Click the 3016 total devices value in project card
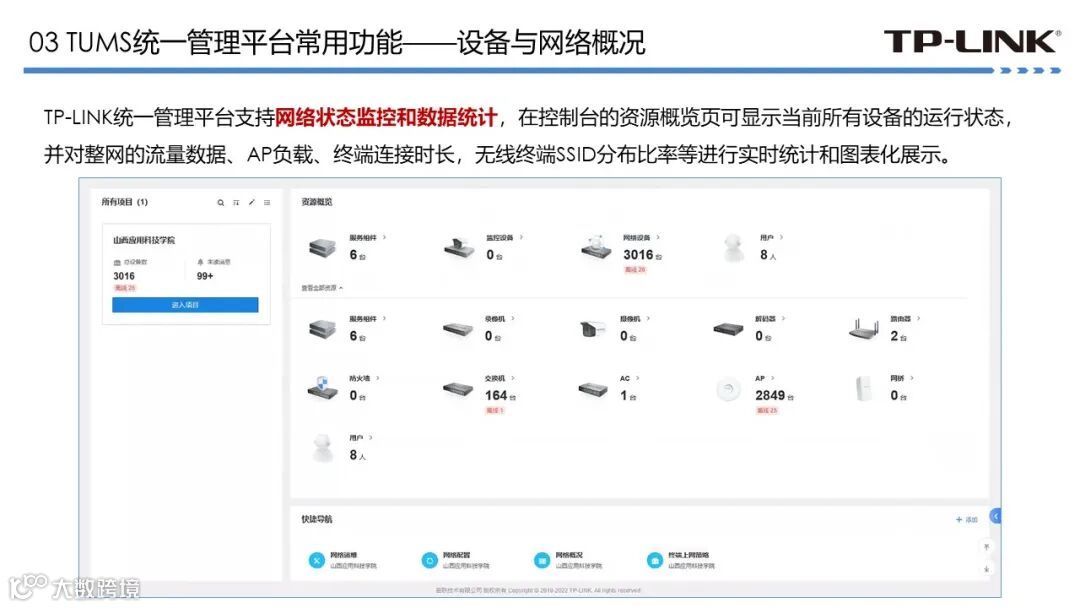 tap(124, 276)
